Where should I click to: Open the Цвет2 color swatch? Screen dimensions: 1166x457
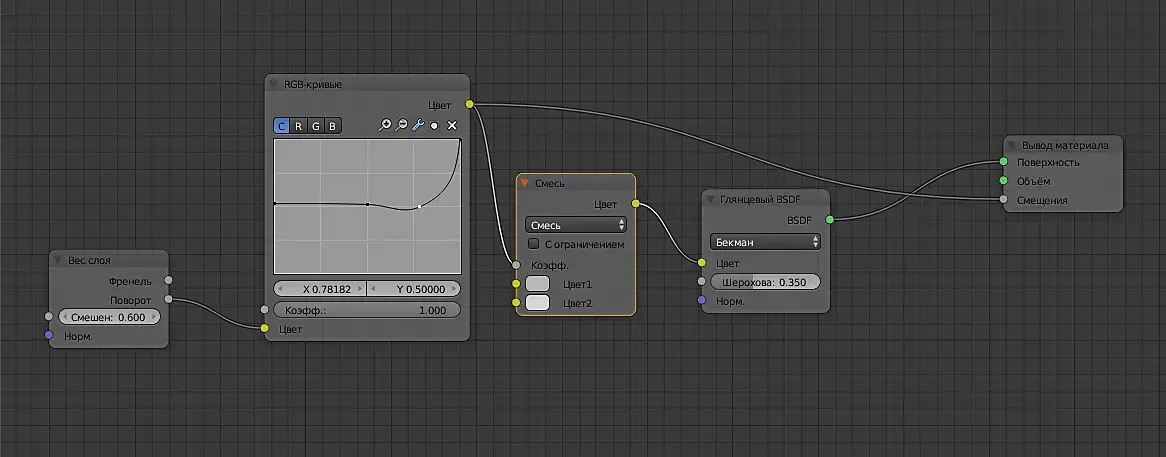pyautogui.click(x=538, y=302)
